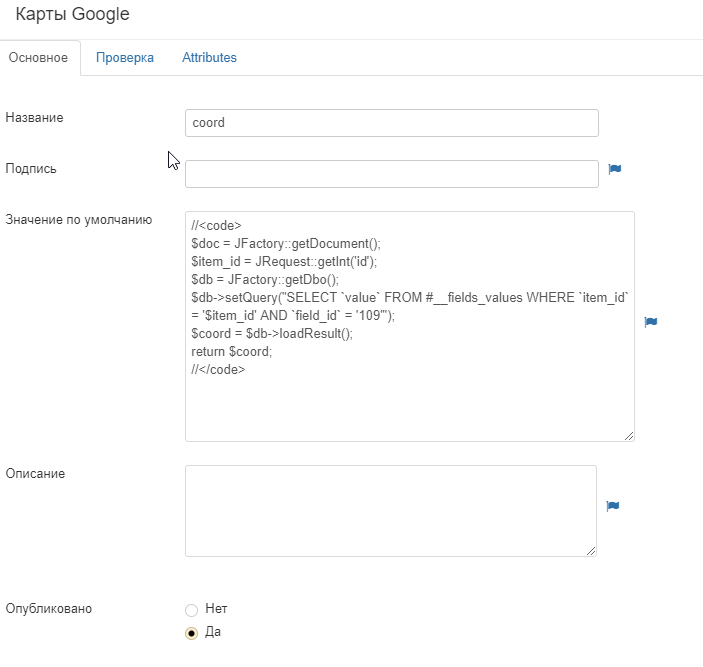The height and width of the screenshot is (667, 703).
Task: Click the Значение по умолчанию label
Action: click(x=78, y=220)
